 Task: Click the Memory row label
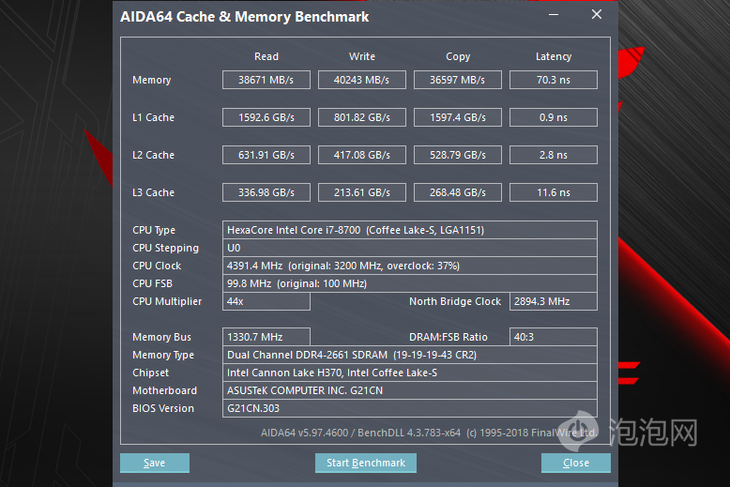pyautogui.click(x=152, y=80)
